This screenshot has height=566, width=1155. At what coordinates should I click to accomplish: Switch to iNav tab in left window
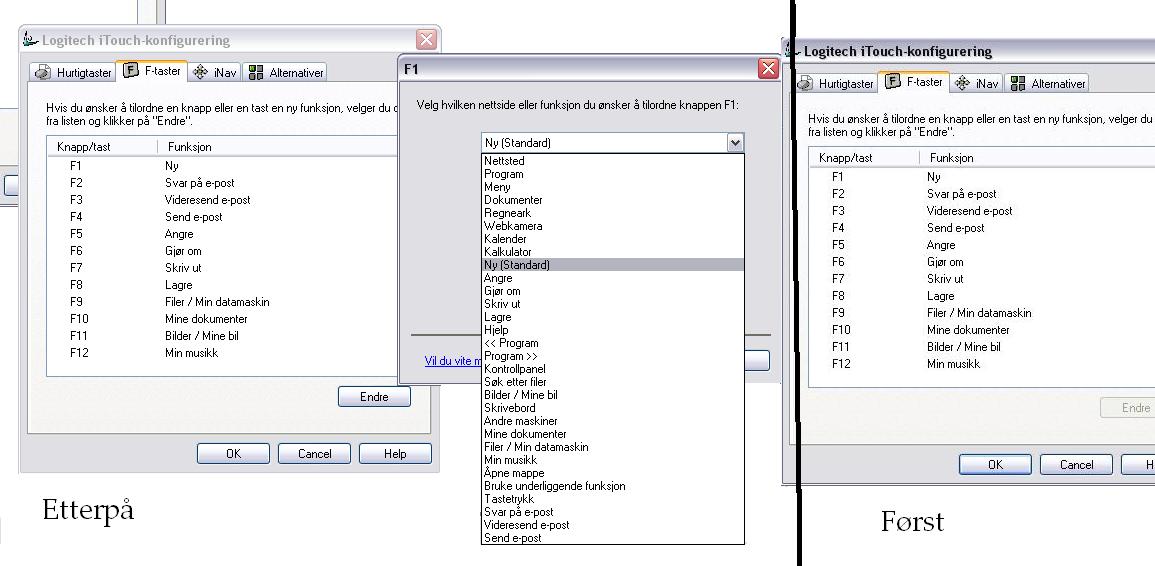(x=214, y=72)
